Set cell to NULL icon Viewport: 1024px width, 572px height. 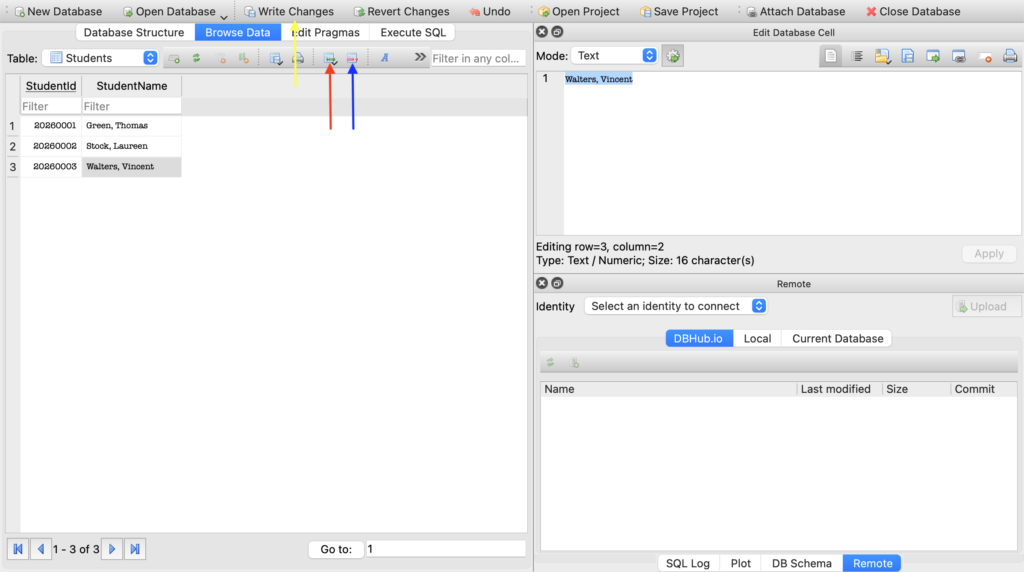pos(985,57)
